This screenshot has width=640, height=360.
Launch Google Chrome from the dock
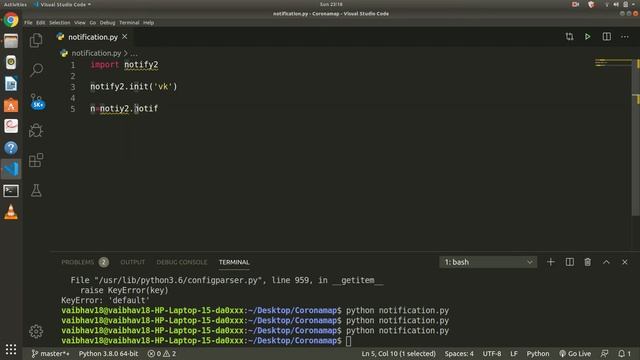point(11,20)
